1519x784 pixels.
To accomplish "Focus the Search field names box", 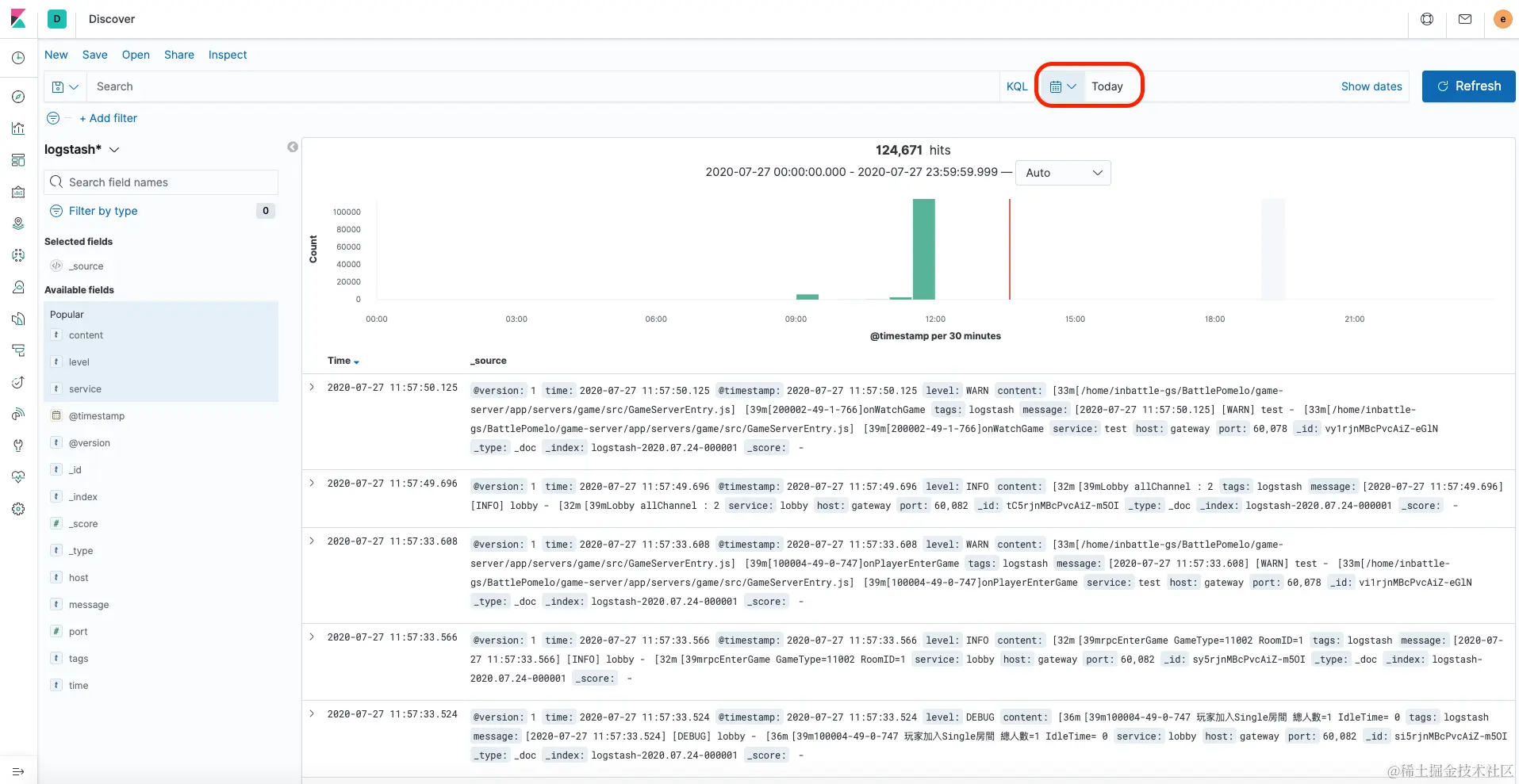I will click(x=161, y=182).
